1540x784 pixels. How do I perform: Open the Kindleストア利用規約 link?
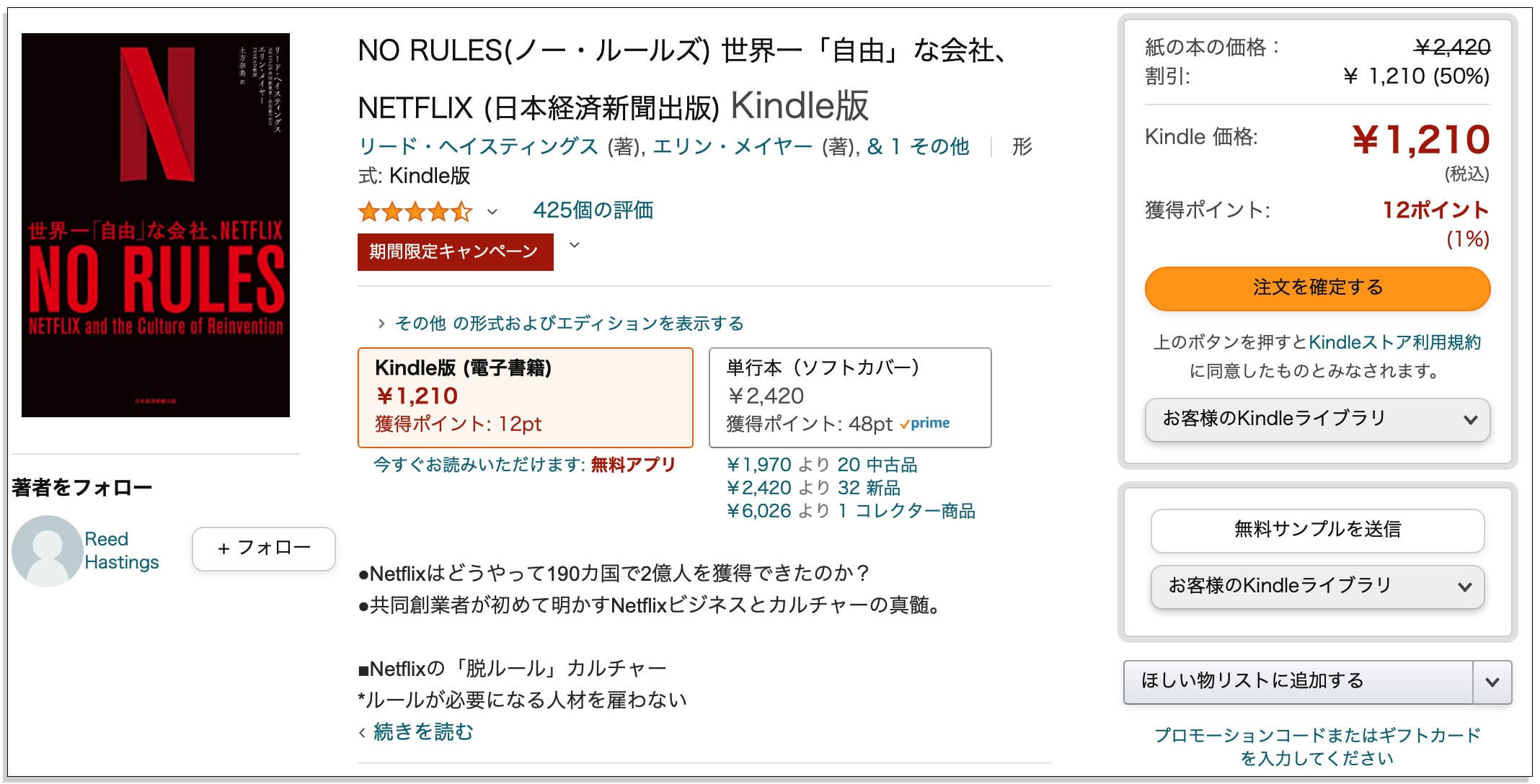(1395, 342)
